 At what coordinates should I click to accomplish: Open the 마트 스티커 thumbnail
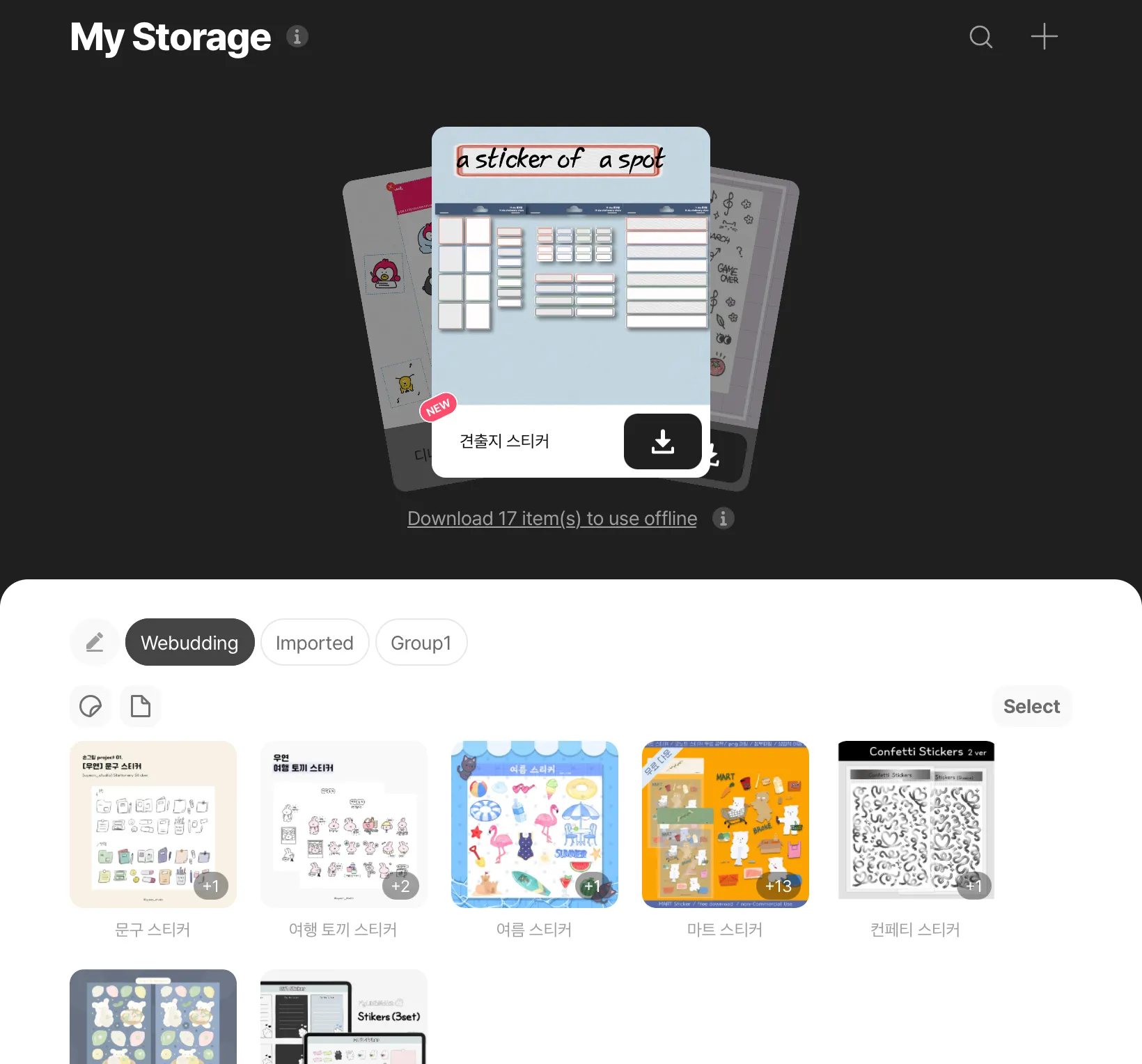coord(726,824)
